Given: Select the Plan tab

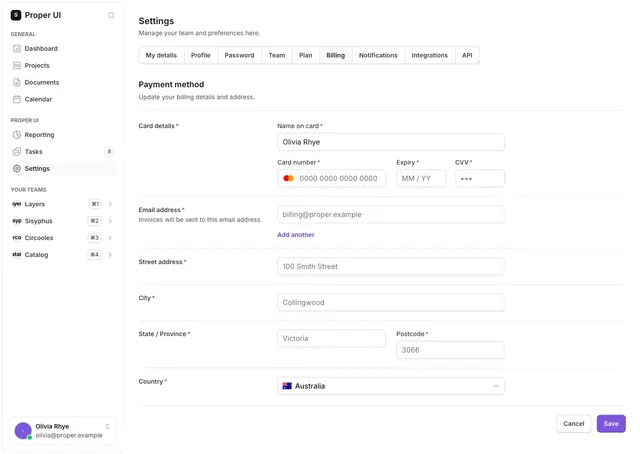Looking at the screenshot, I should click(306, 55).
